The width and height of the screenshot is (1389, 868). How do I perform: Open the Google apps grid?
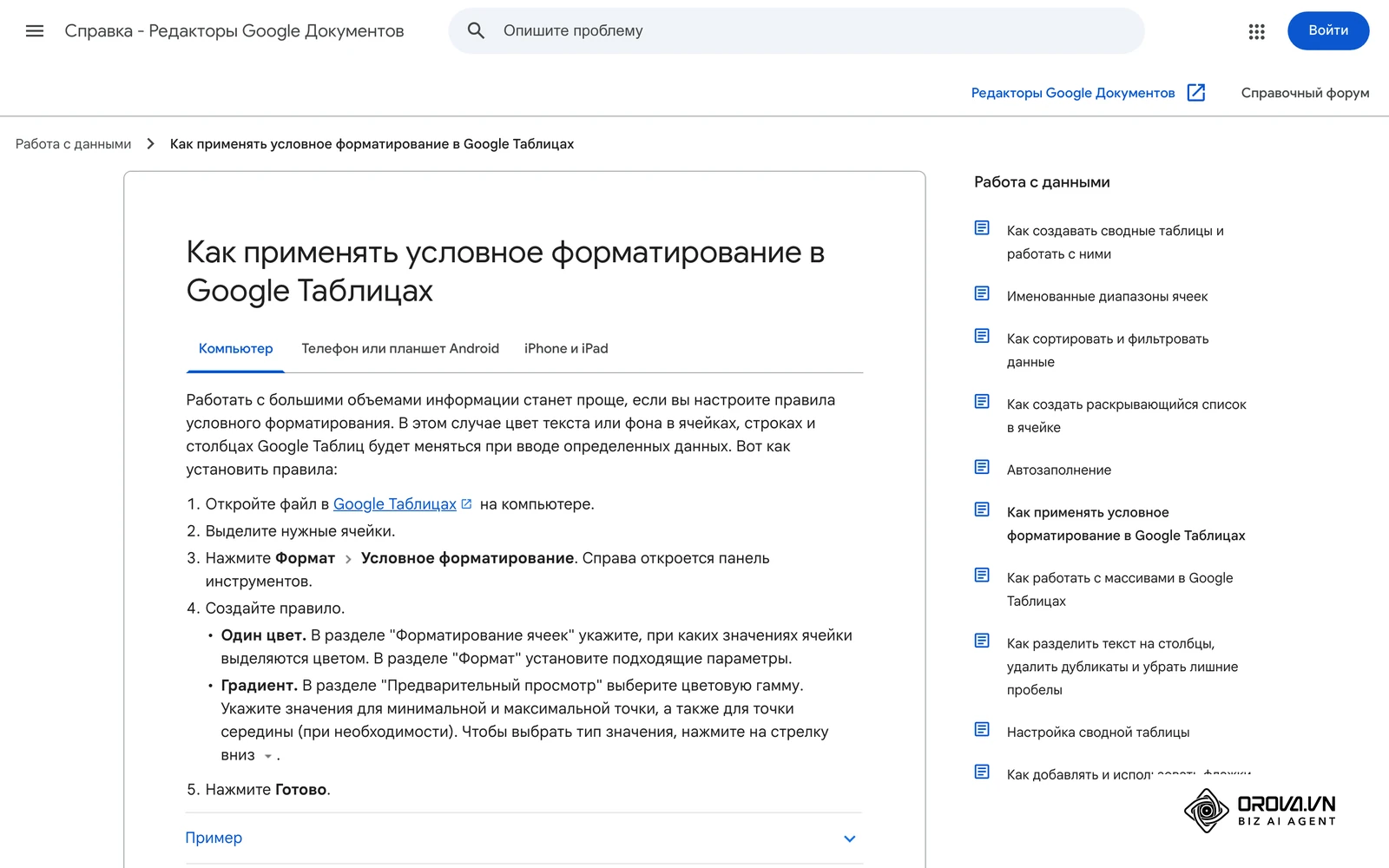click(1256, 31)
